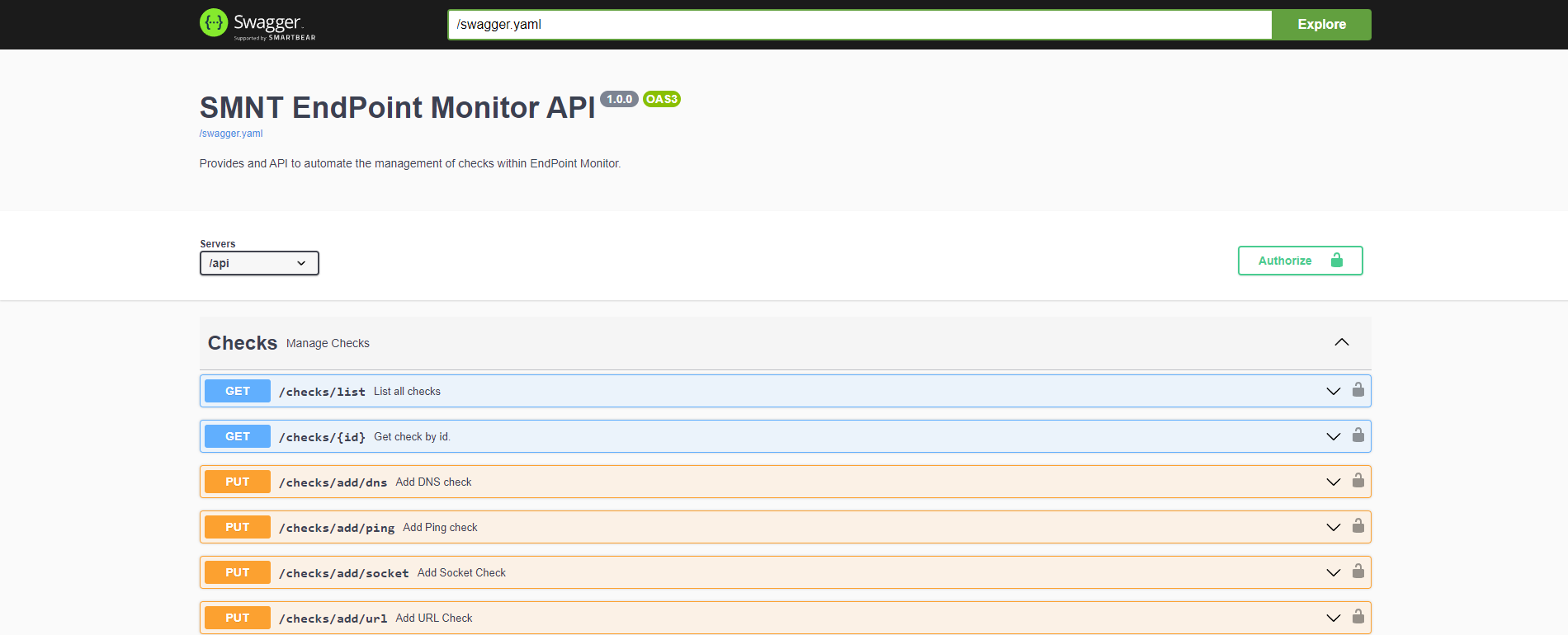Click the lock icon on /checks/{id} row
Image resolution: width=1568 pixels, height=635 pixels.
coord(1358,435)
